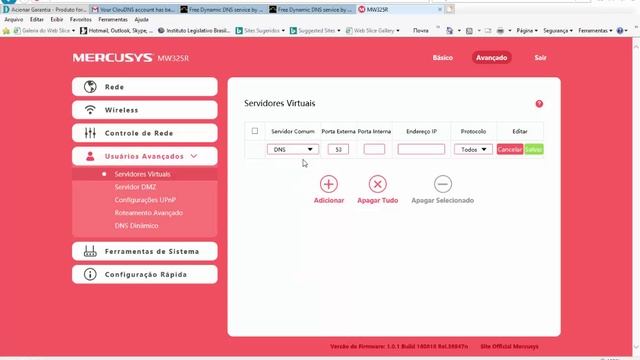Click the home icon in IE command bar
The image size is (640, 360).
[449, 31]
